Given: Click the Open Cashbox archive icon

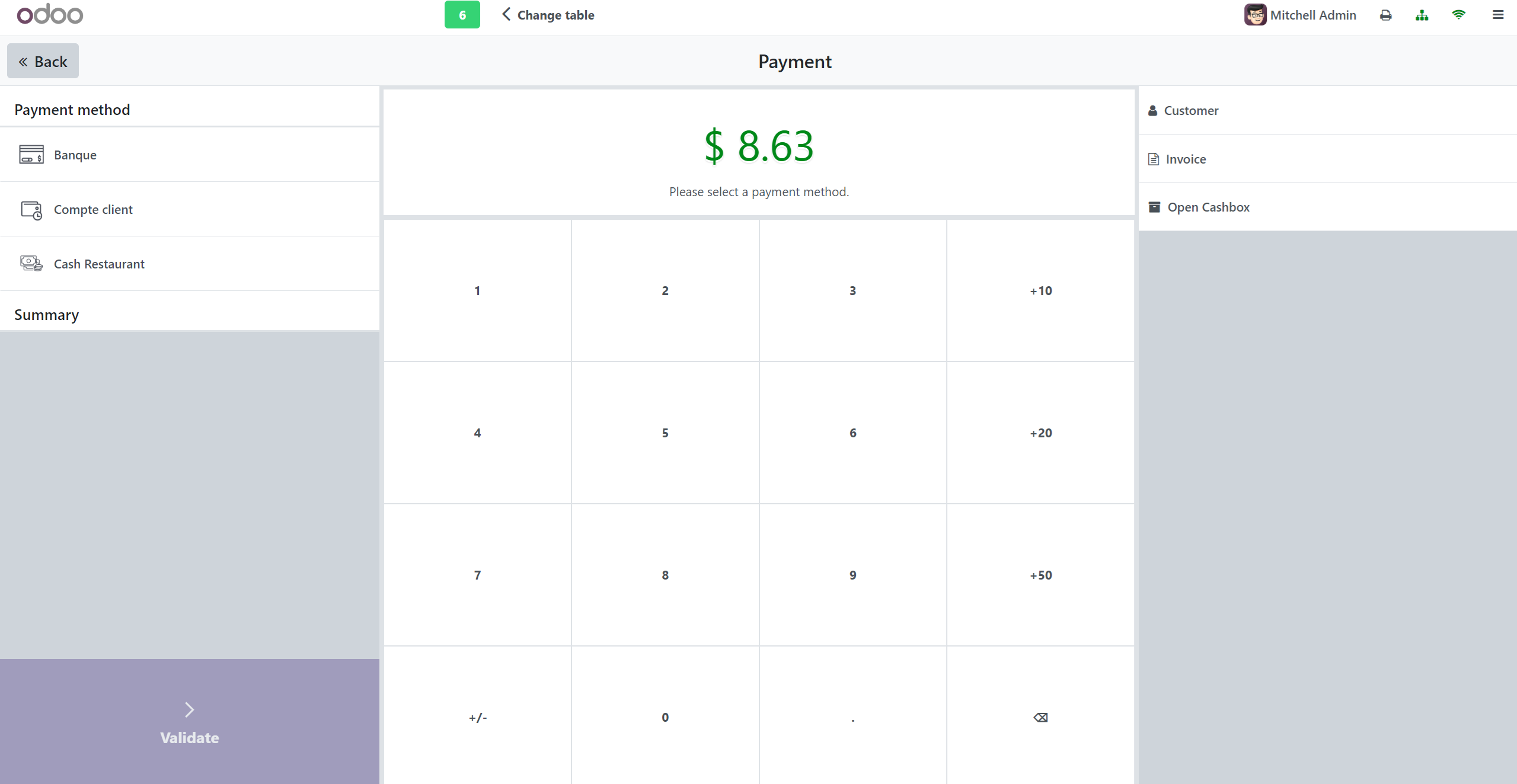Looking at the screenshot, I should point(1154,207).
